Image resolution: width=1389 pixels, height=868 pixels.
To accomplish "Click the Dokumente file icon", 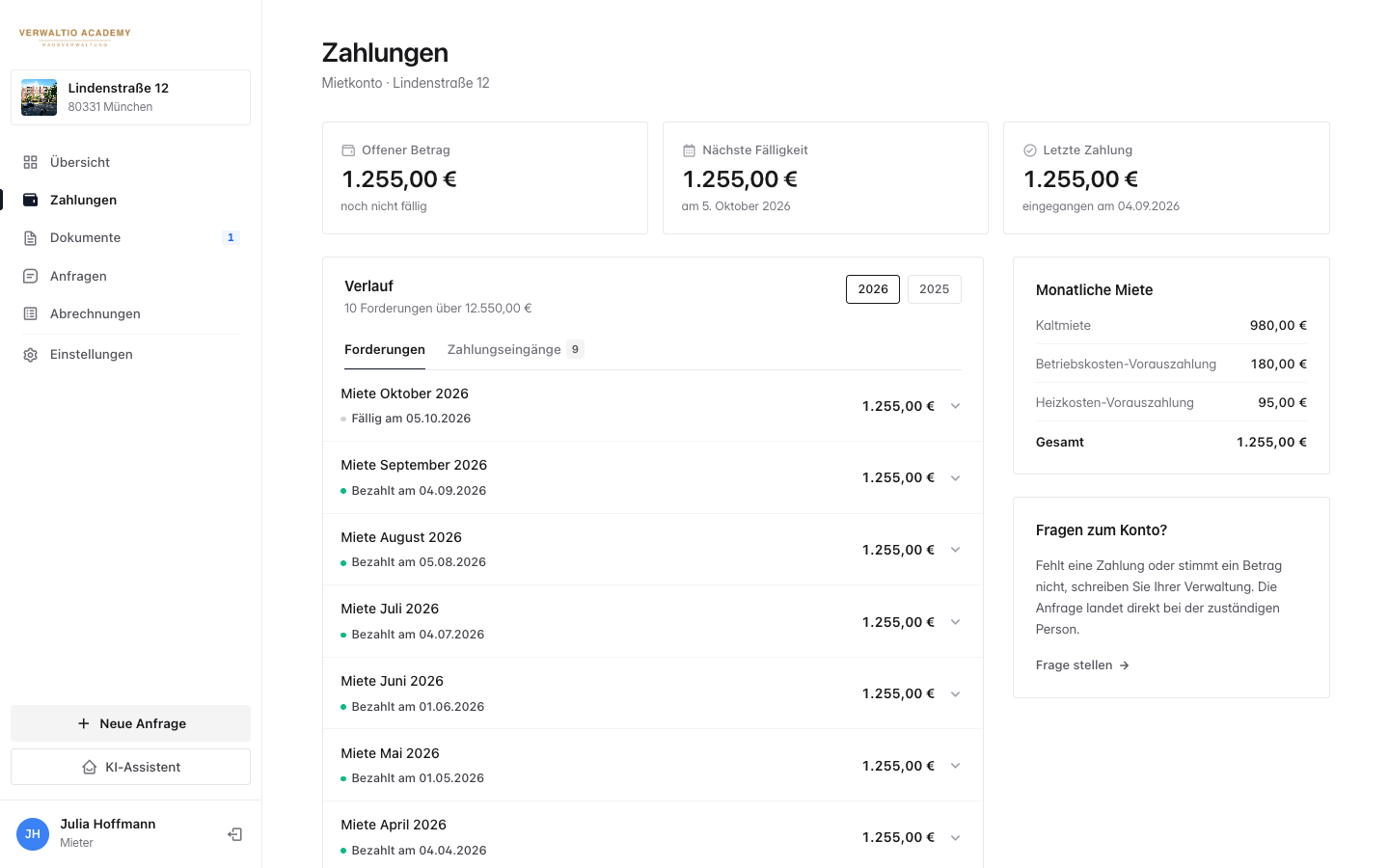I will [31, 237].
